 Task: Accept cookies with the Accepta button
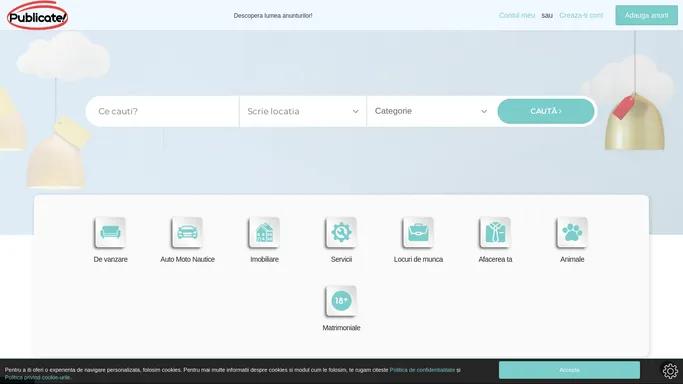569,370
